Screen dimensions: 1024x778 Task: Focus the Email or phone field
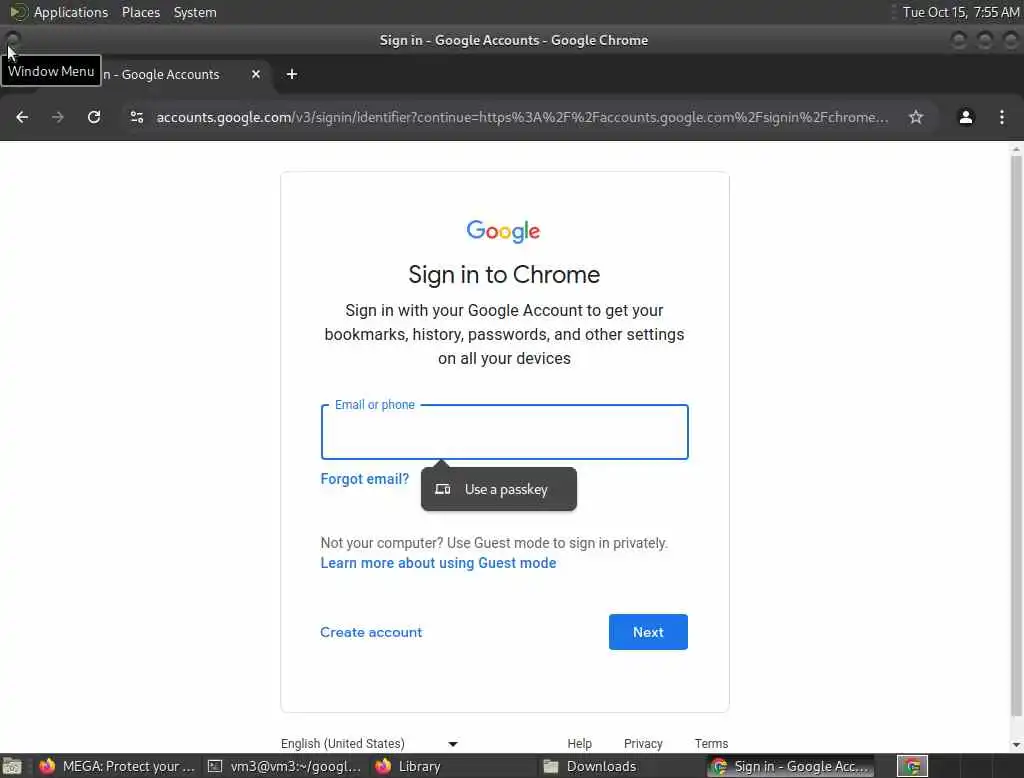point(504,432)
